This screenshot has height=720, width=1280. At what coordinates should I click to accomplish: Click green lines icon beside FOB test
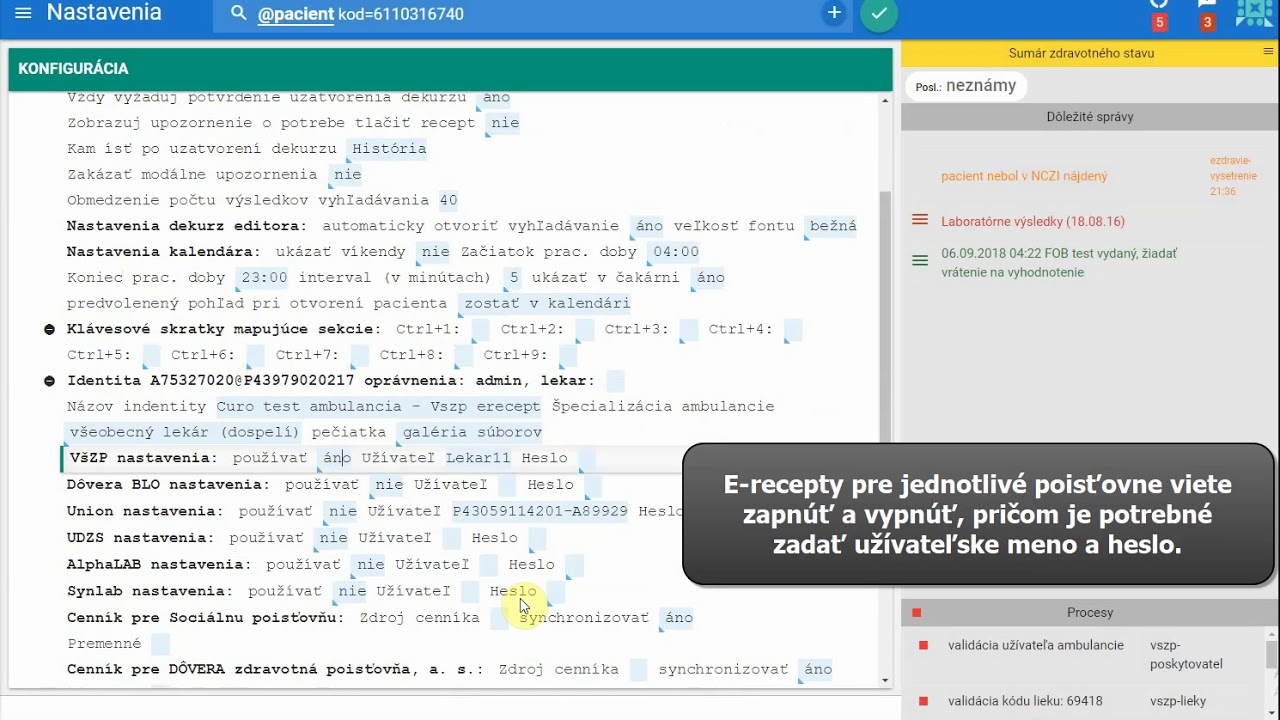point(920,261)
